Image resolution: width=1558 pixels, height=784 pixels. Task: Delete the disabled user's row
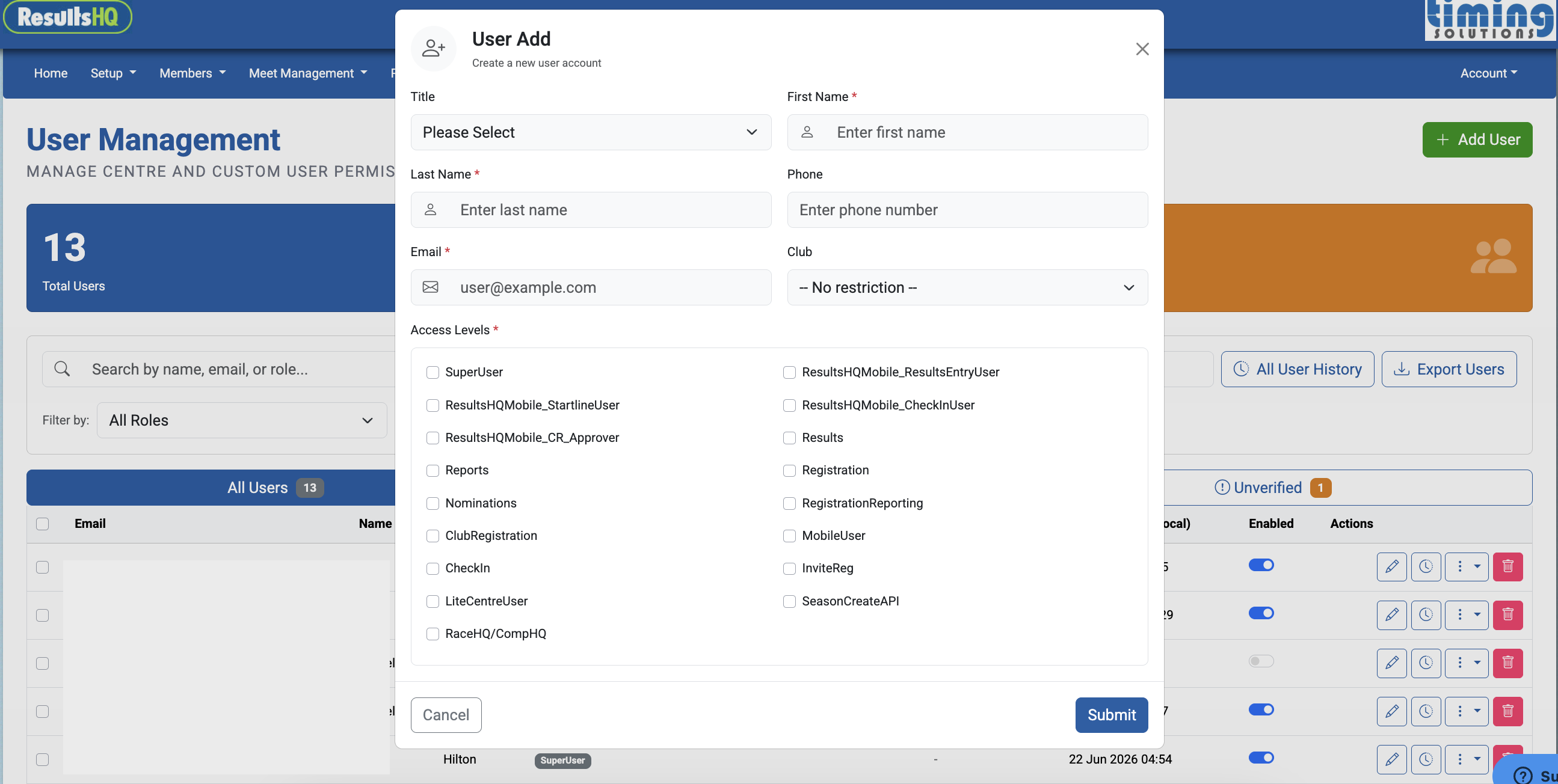point(1508,663)
